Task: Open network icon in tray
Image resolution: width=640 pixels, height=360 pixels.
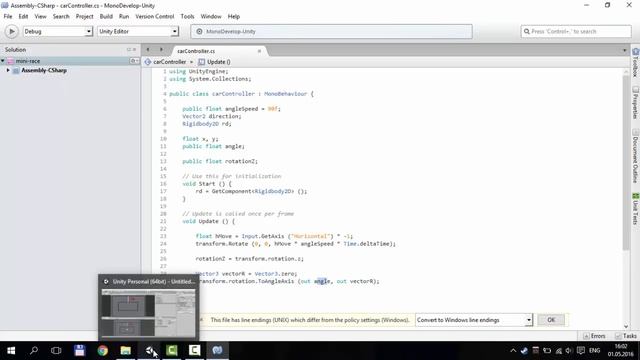Action: coord(558,351)
